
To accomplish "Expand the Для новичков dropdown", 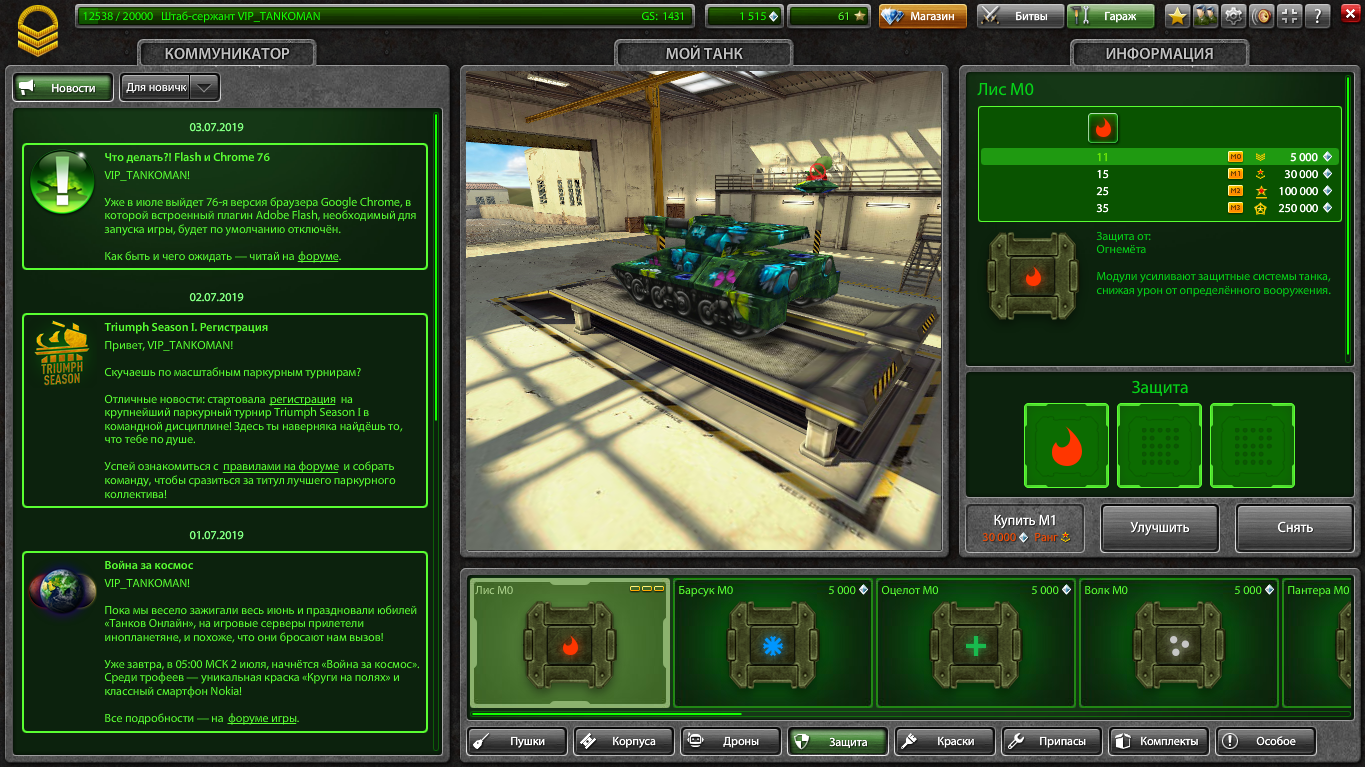I will [170, 88].
